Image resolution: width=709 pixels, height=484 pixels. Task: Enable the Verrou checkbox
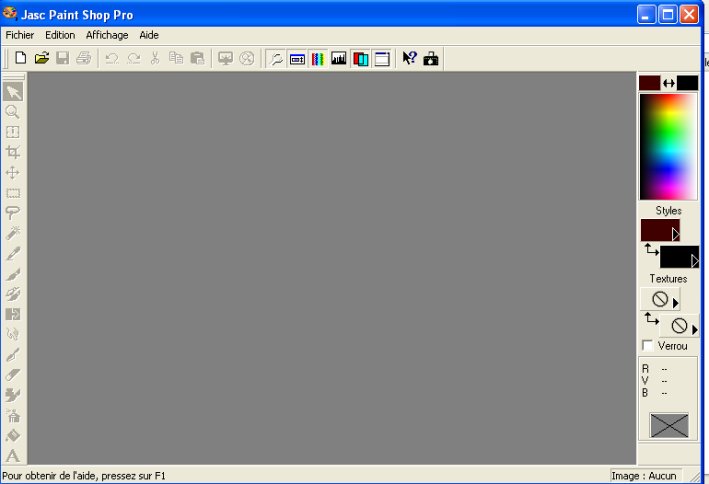pyautogui.click(x=648, y=346)
